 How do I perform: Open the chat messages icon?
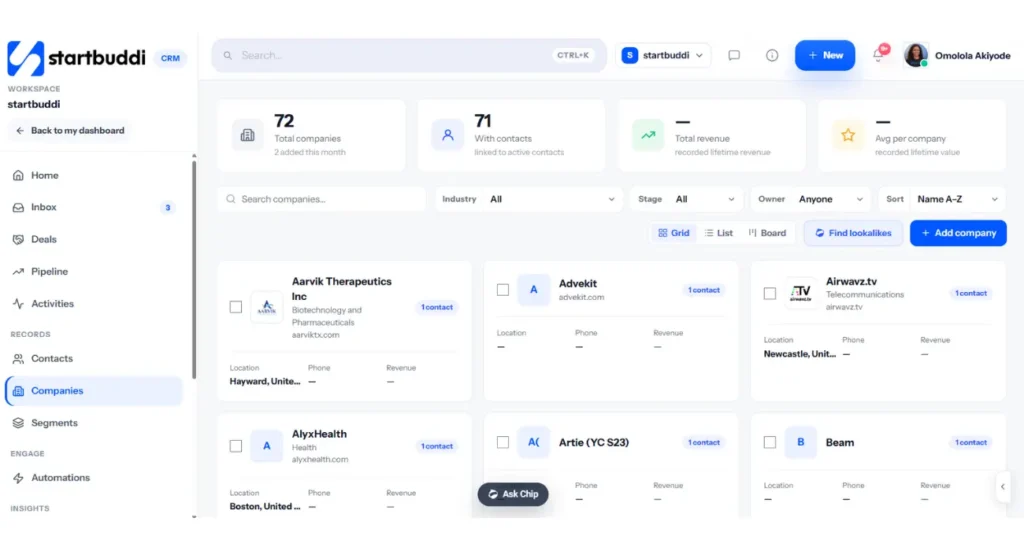click(734, 55)
